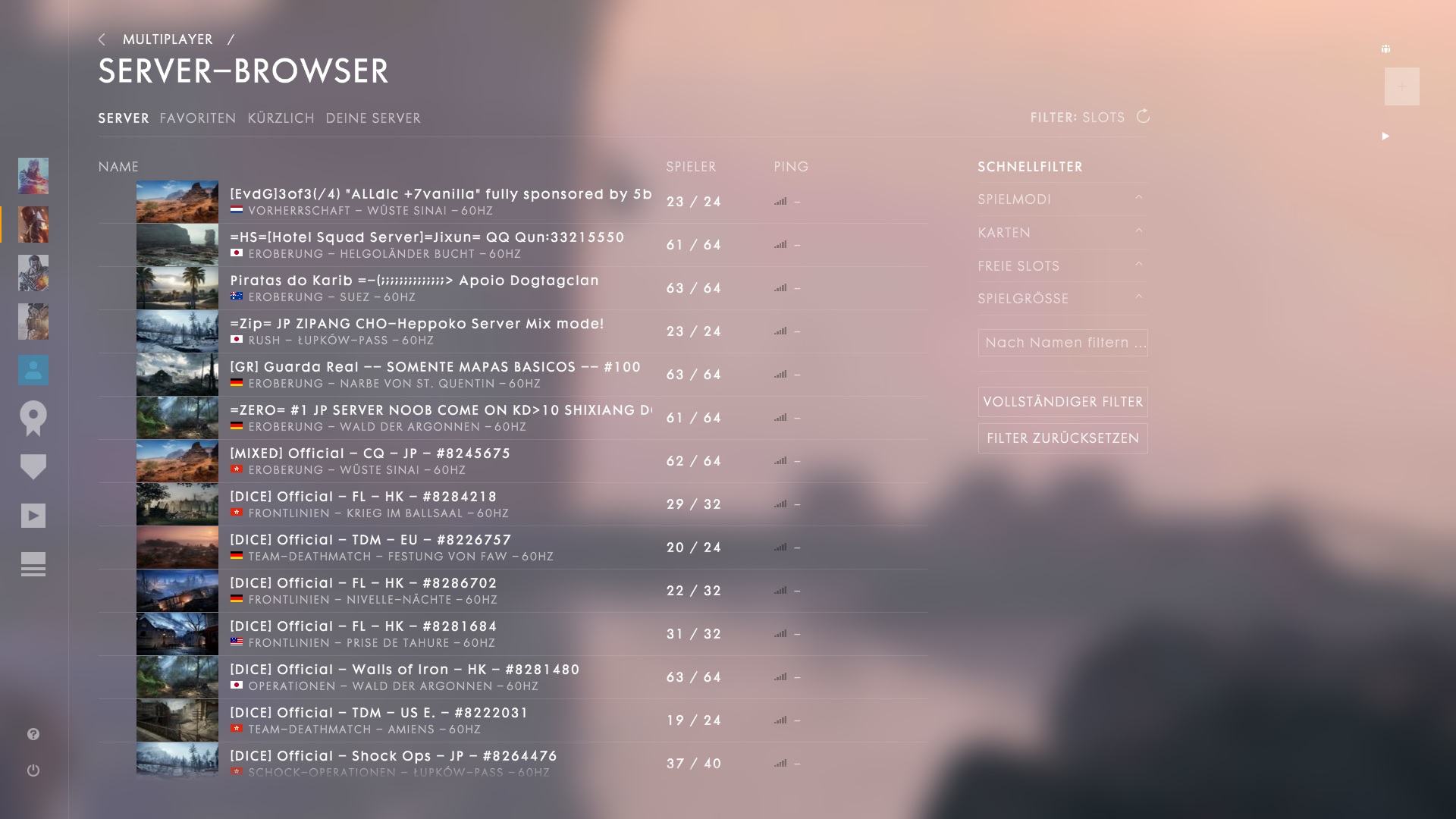
Task: Click the power quit icon
Action: coord(33,770)
